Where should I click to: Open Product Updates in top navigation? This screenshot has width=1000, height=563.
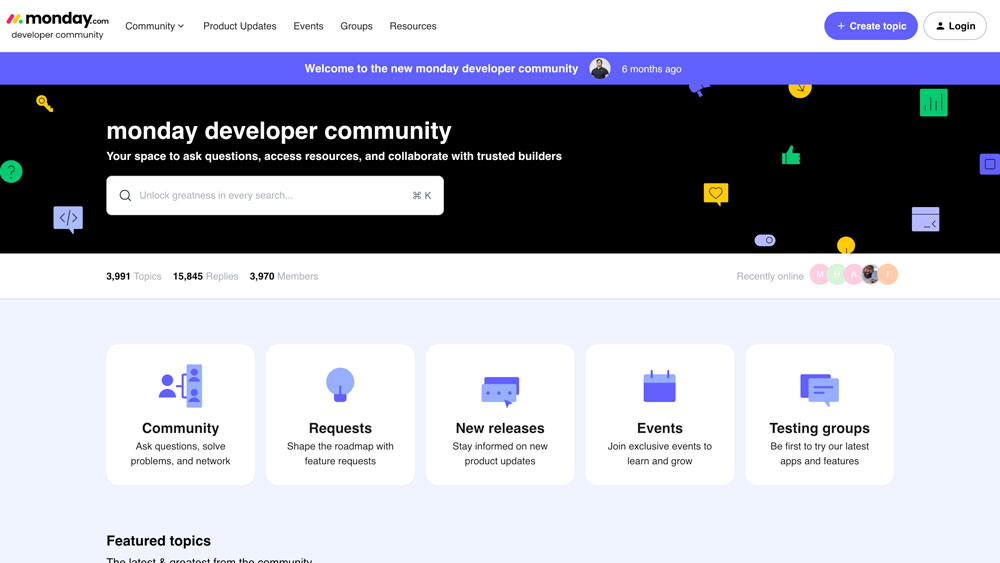pos(240,26)
